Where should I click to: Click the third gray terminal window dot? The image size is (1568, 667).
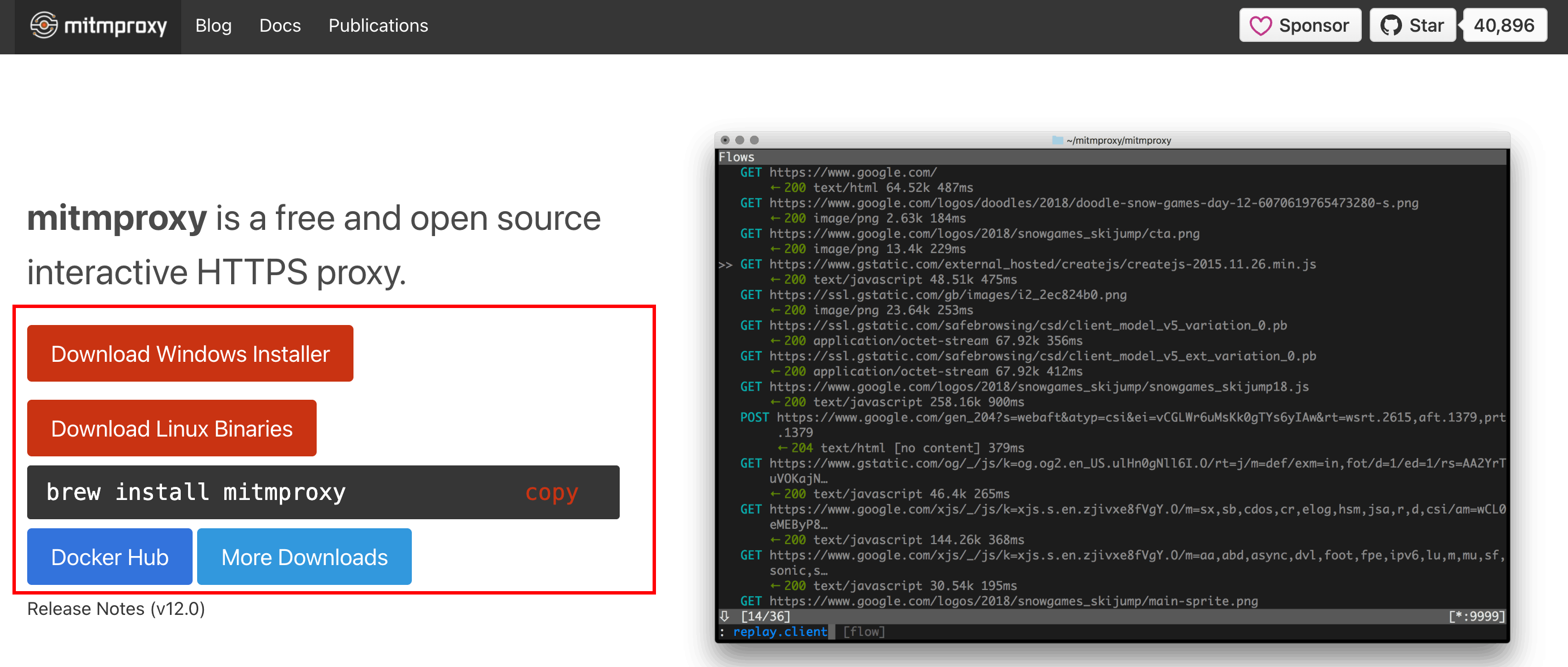pos(754,140)
